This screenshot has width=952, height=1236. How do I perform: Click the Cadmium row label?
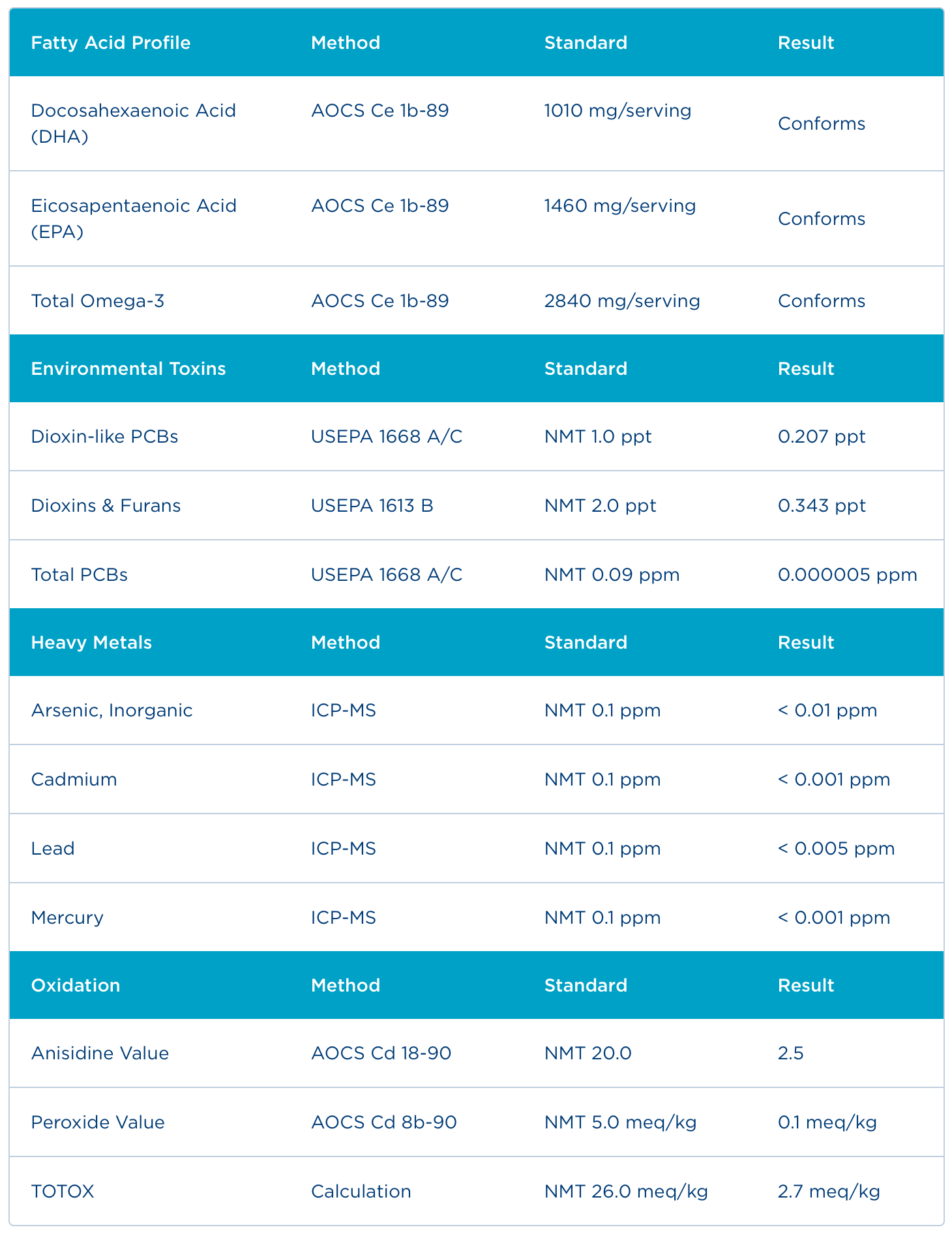[74, 780]
